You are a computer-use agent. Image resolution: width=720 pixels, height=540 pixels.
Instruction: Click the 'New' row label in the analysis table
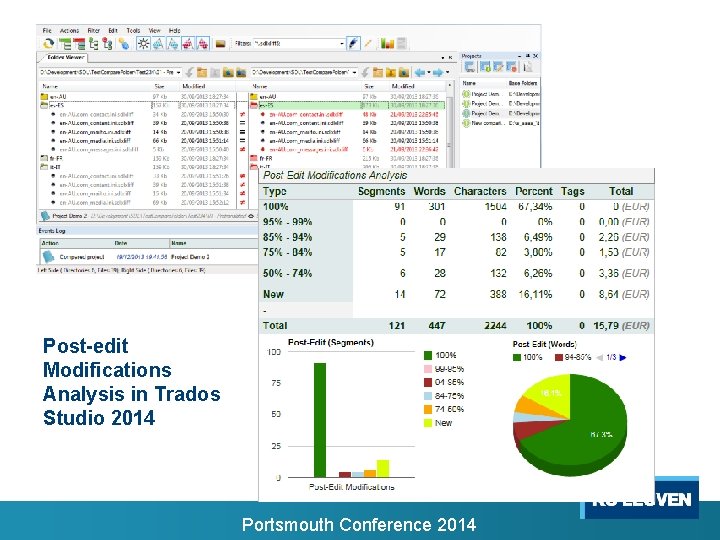coord(273,294)
